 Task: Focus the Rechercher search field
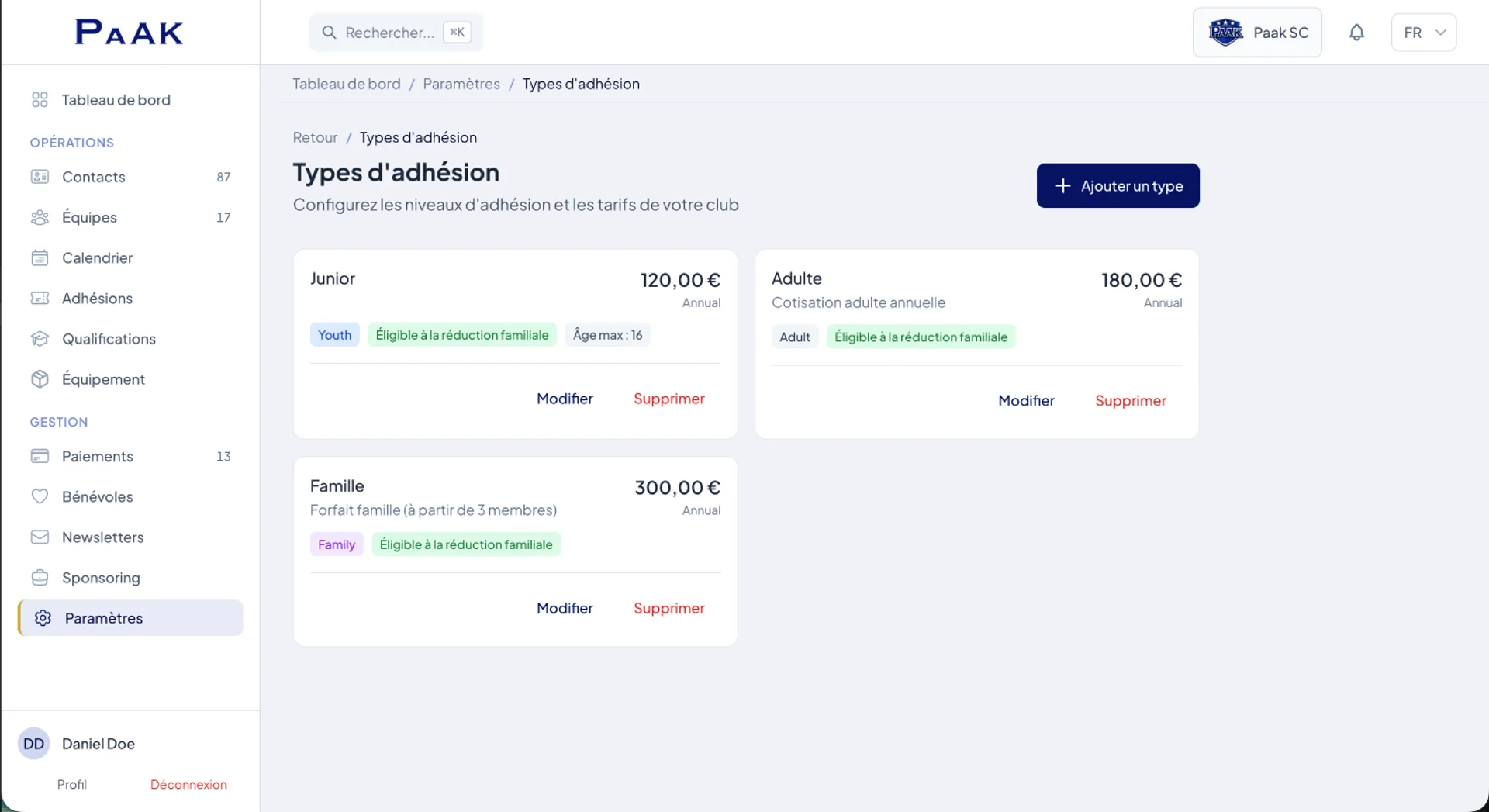point(396,32)
